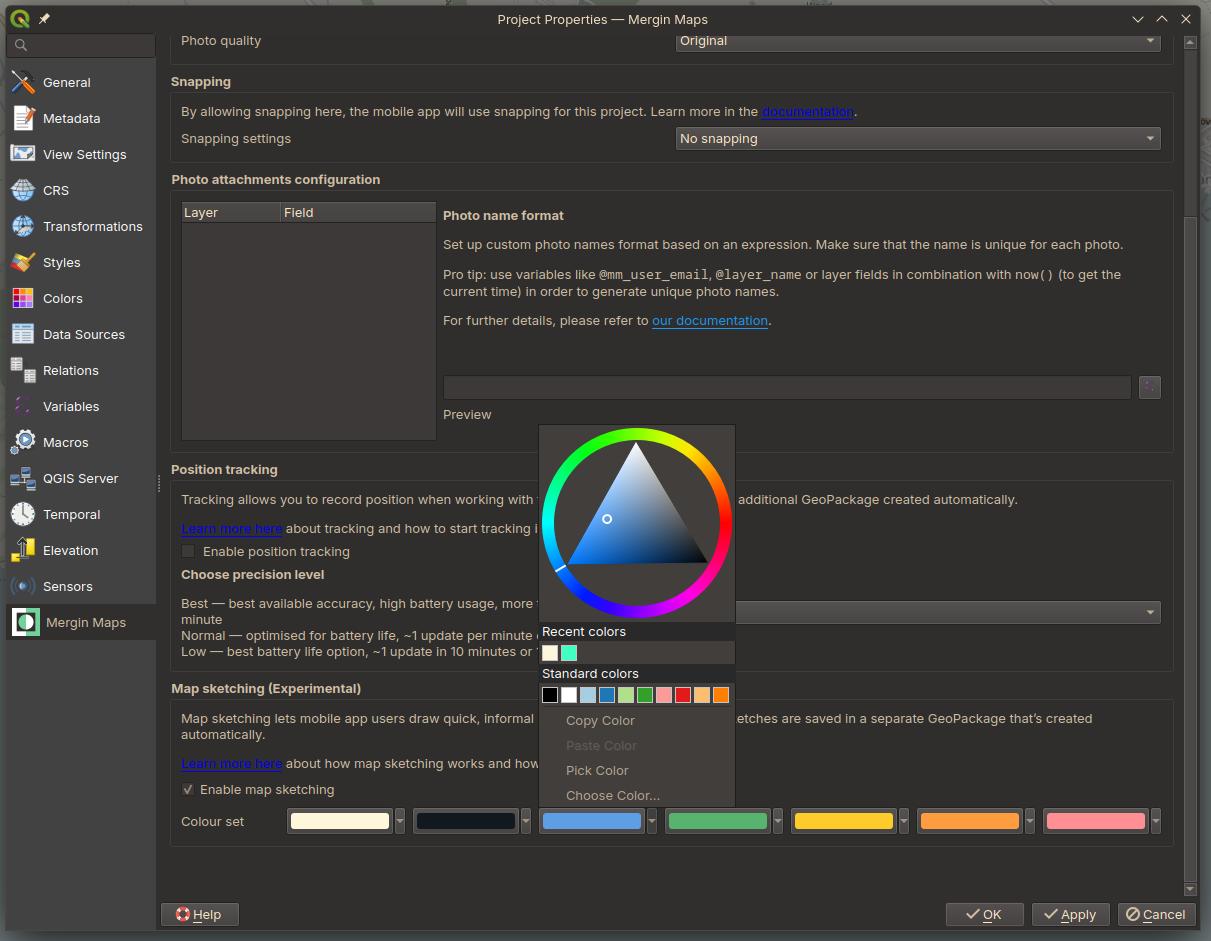
Task: Click the Field column header
Action: tap(359, 213)
